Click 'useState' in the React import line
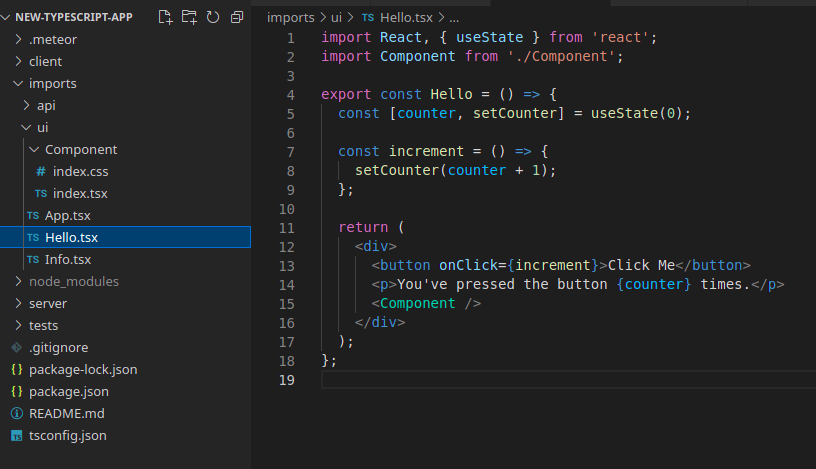The height and width of the screenshot is (469, 816). (490, 37)
